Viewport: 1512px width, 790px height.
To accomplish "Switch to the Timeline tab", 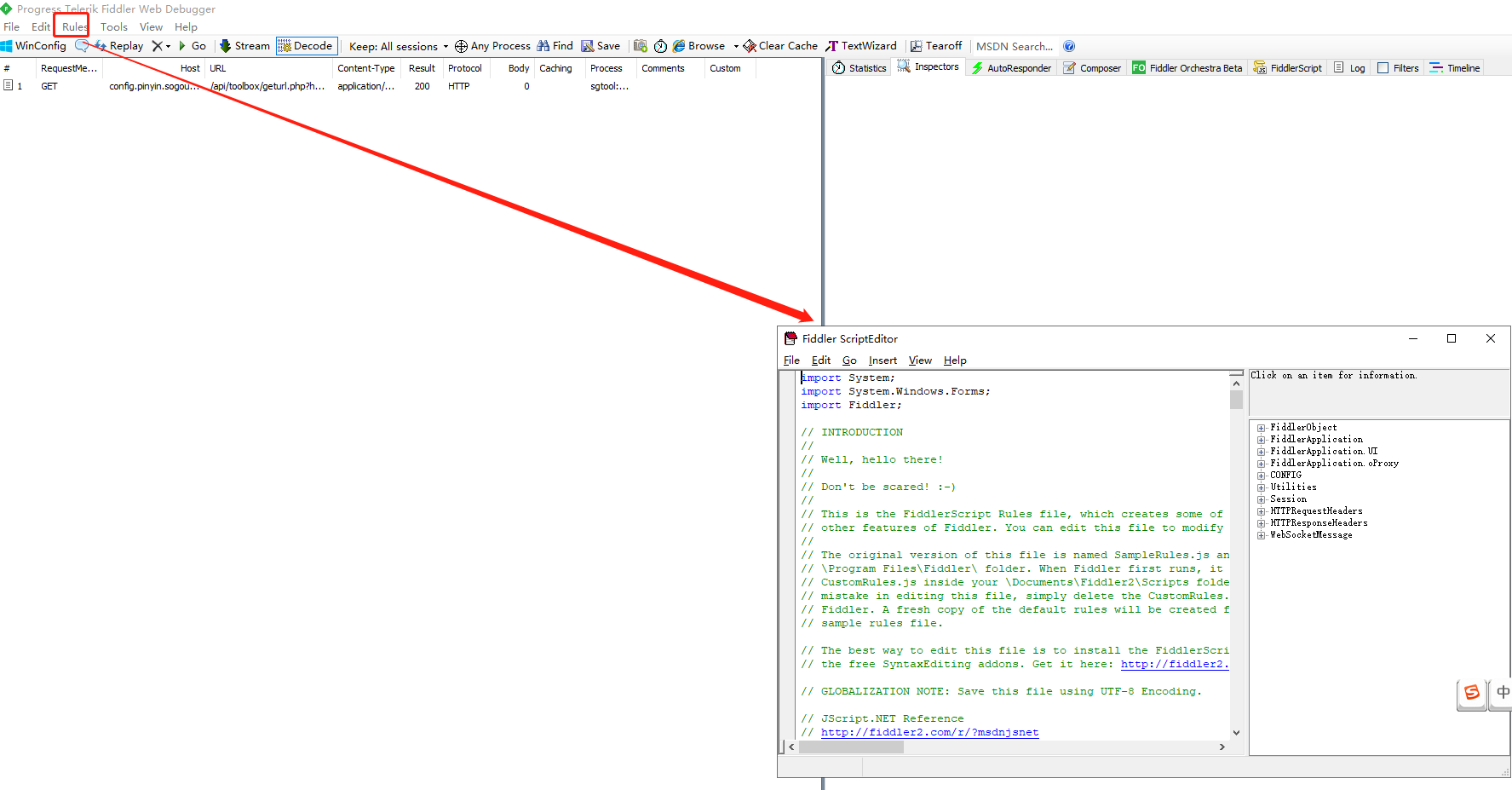I will pyautogui.click(x=1455, y=68).
